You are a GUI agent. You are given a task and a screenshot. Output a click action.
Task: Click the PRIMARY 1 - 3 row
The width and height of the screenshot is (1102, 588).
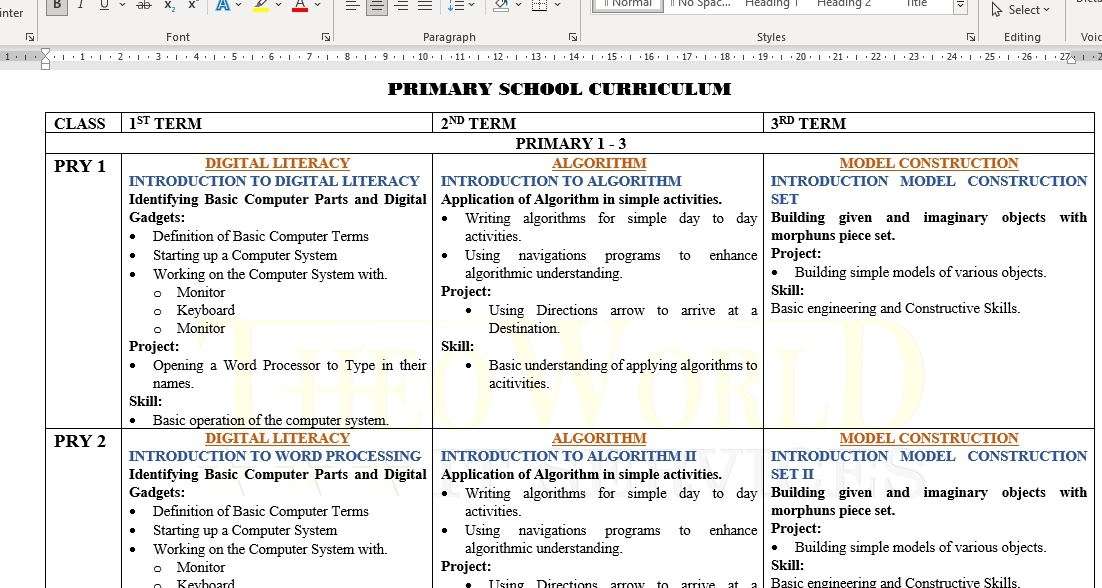pyautogui.click(x=570, y=144)
